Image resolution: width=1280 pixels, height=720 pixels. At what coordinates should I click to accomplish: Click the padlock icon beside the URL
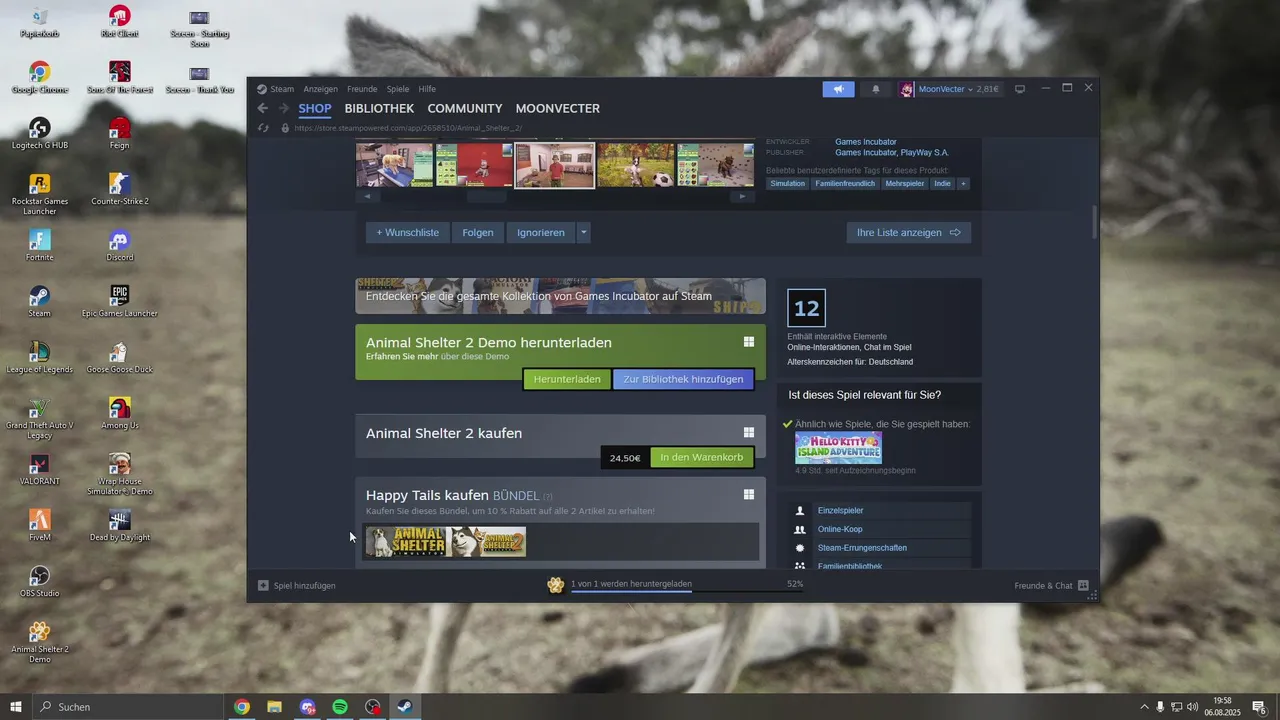[x=285, y=128]
